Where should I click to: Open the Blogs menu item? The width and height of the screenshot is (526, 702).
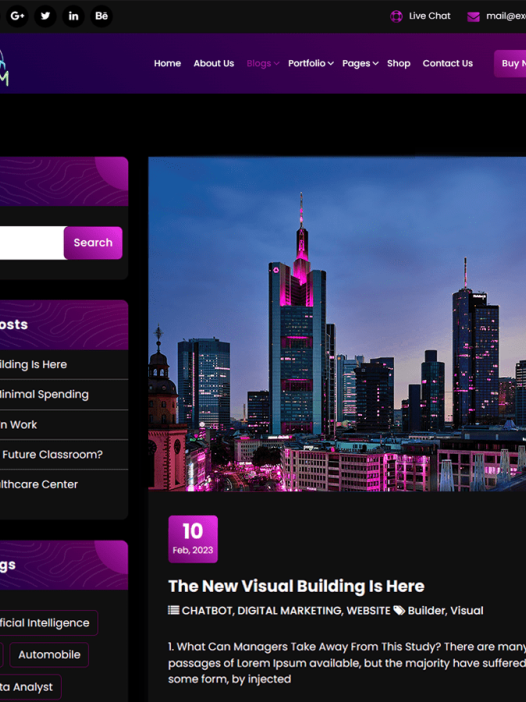(259, 64)
